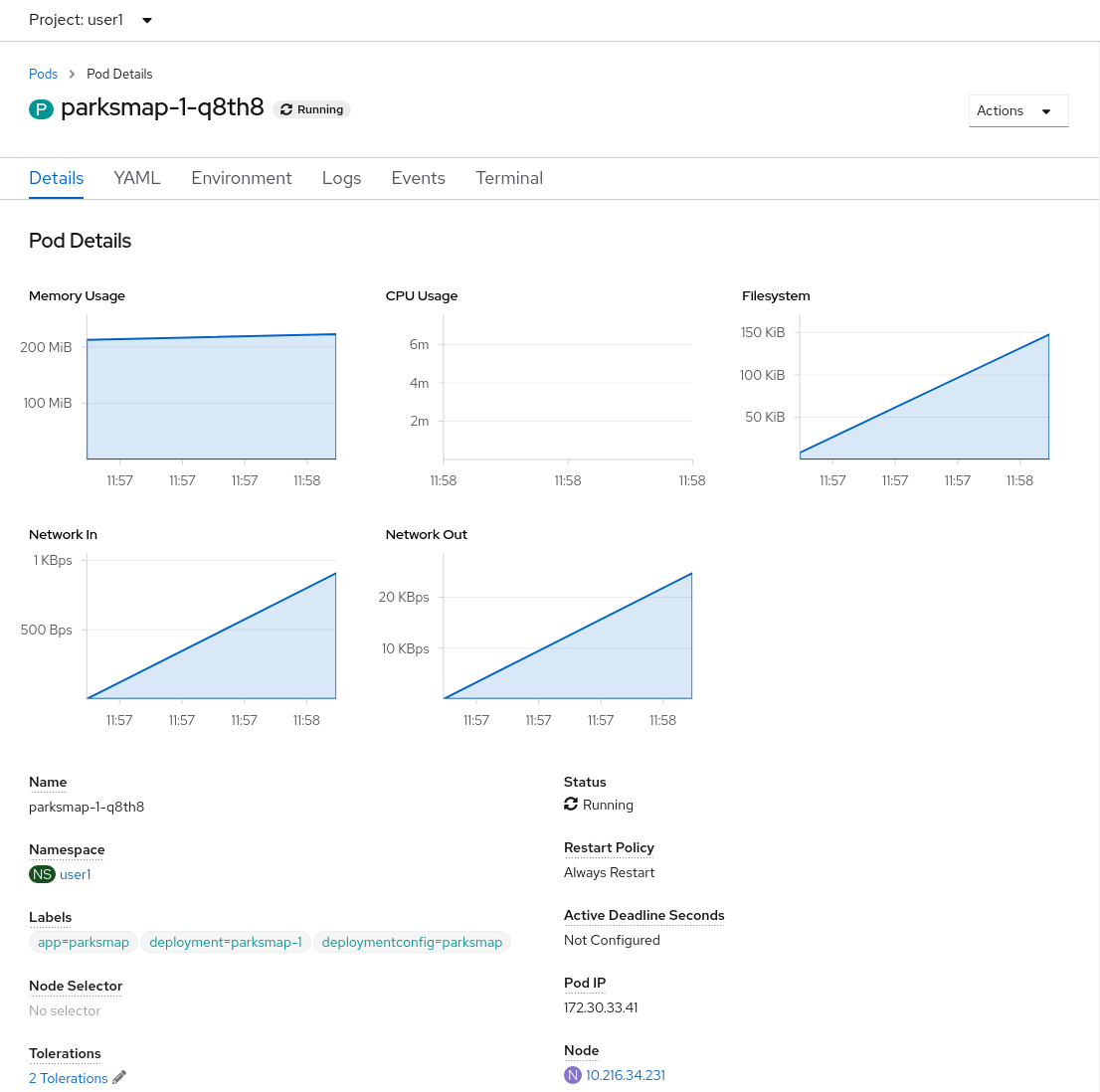View the Events tab
Viewport: 1100px width, 1092px height.
[418, 178]
